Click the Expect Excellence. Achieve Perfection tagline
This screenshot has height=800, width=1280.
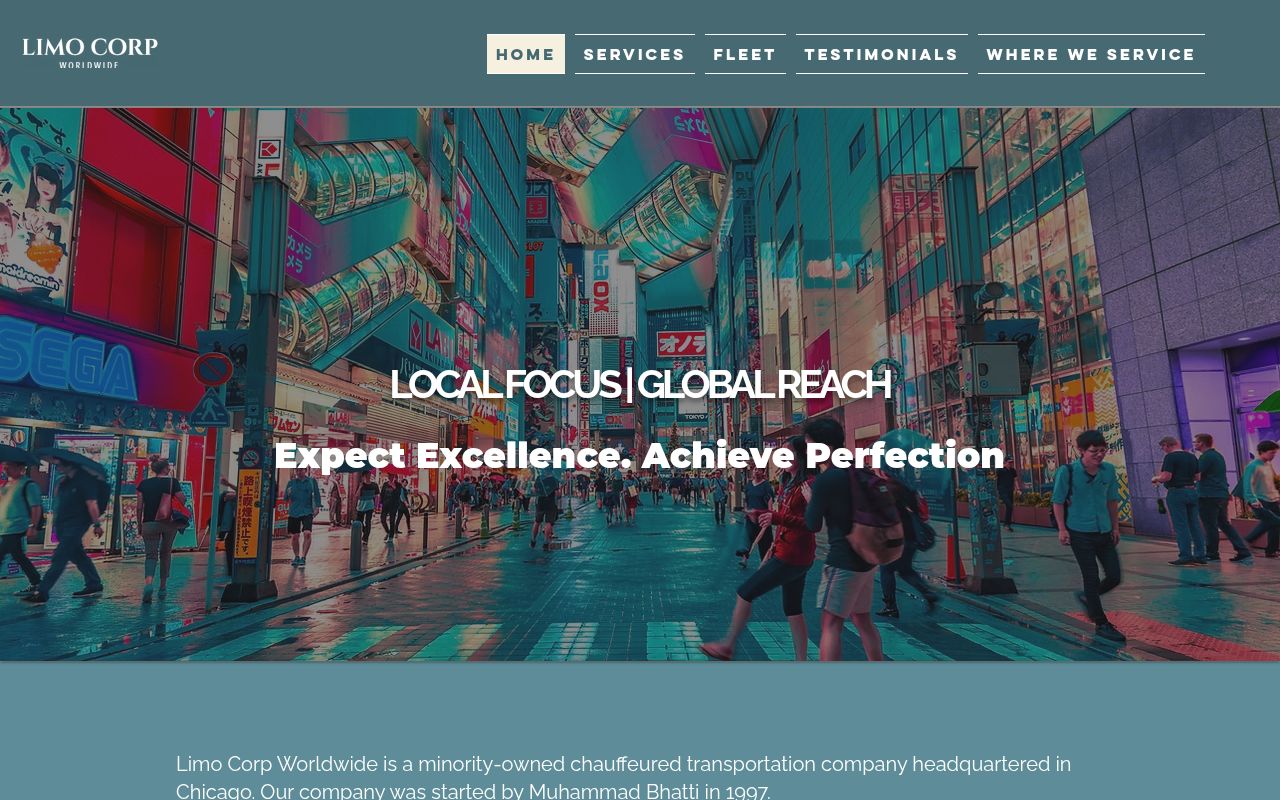click(640, 456)
